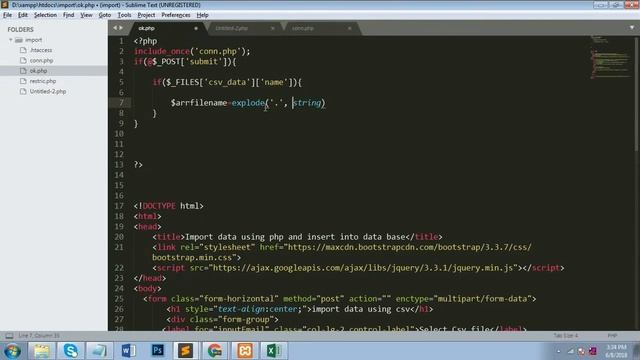640x360 pixels.
Task: Open Skype from taskbar
Action: coord(70,351)
